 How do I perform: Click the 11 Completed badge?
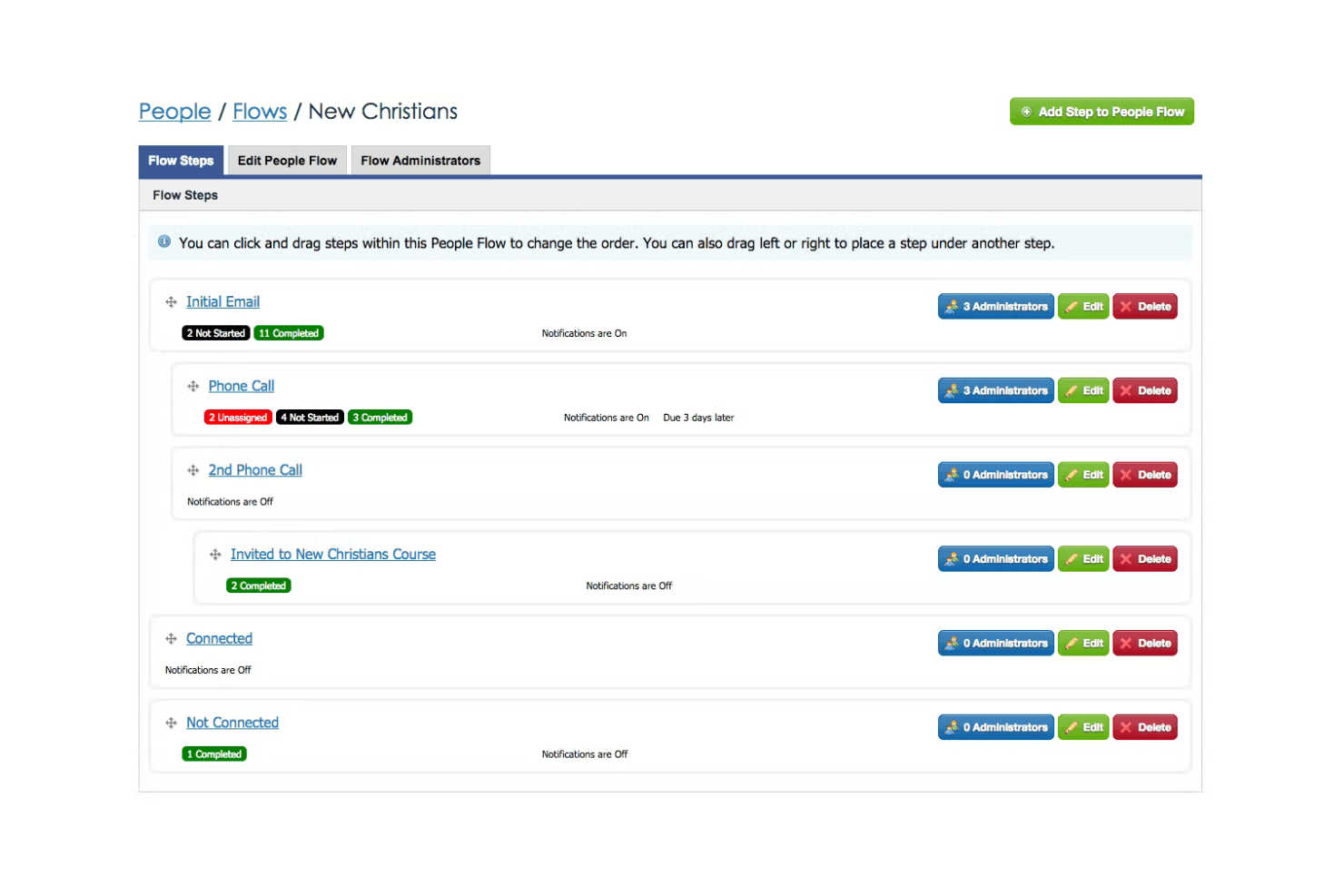tap(289, 333)
